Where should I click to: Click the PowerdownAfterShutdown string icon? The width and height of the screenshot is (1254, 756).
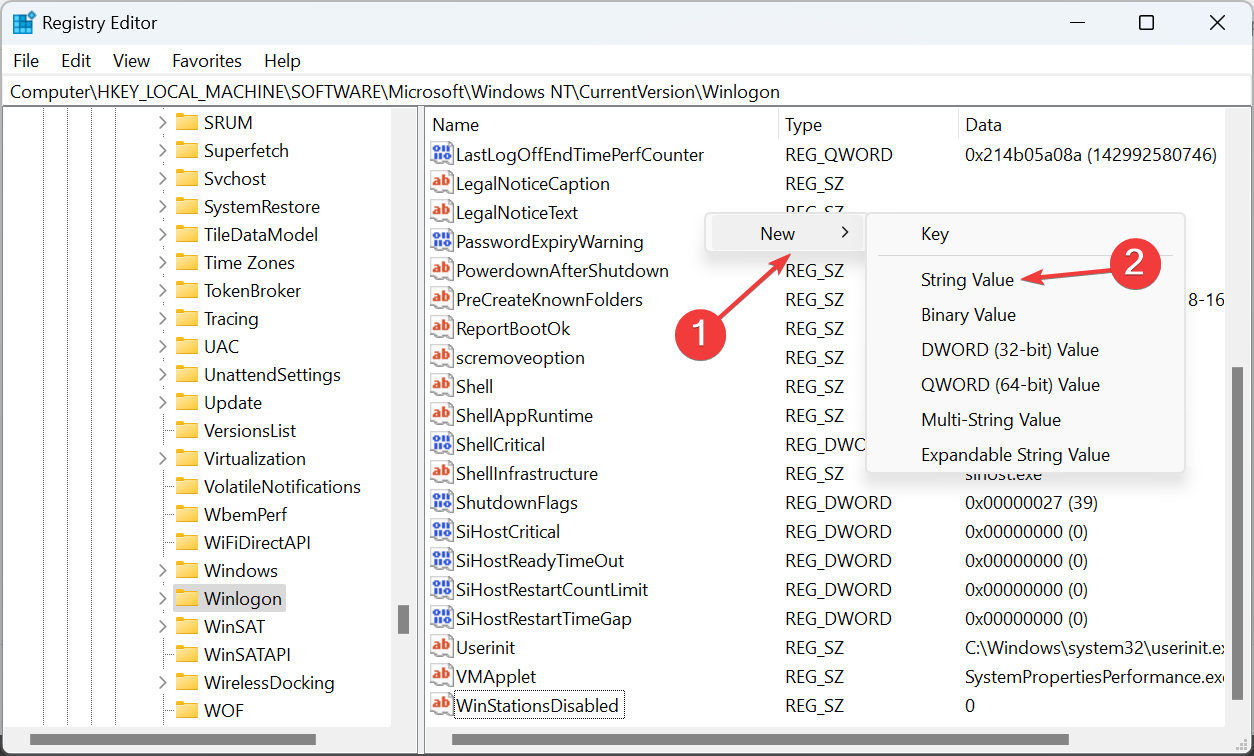click(x=441, y=270)
